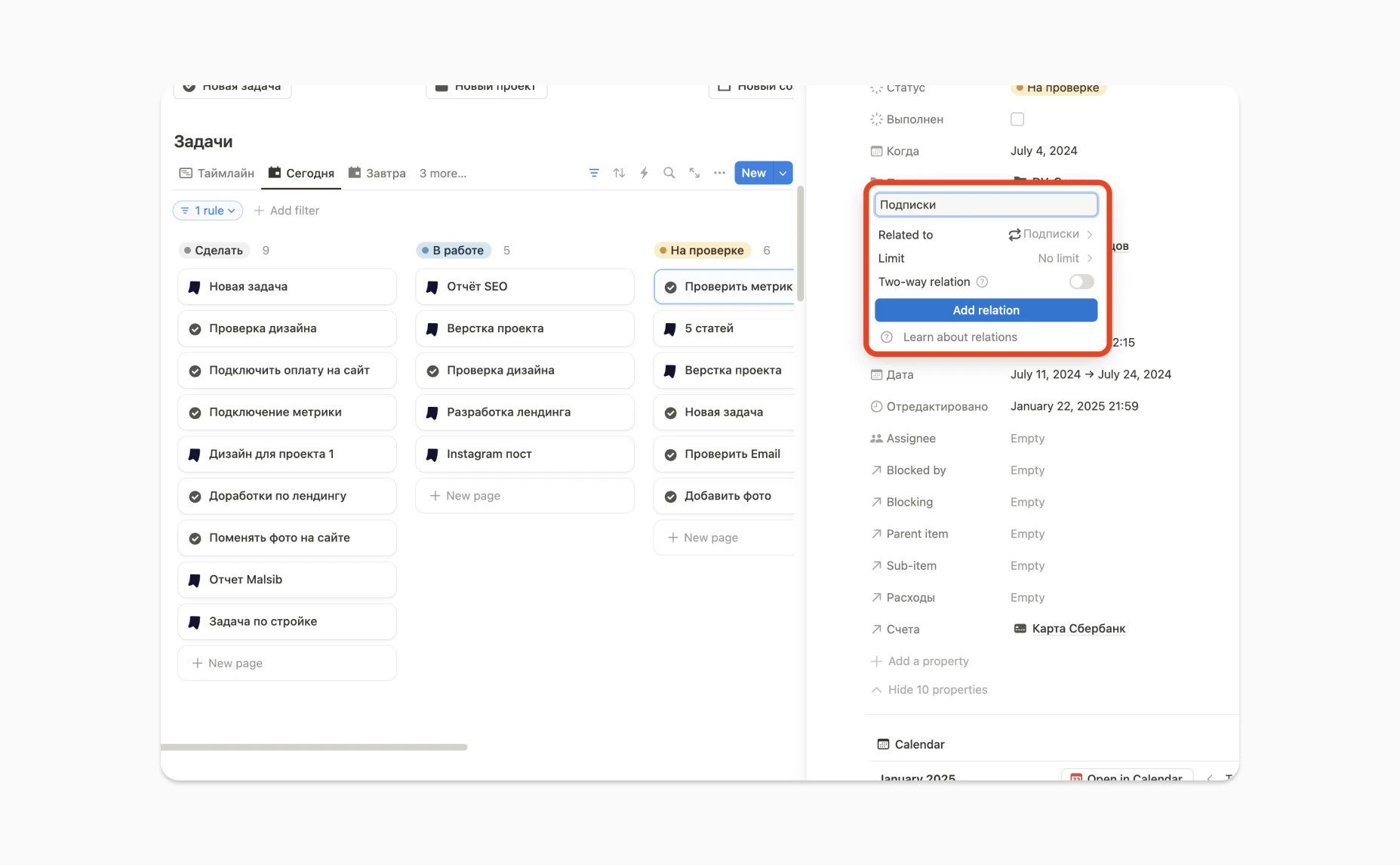Enable the Two-way relation toggle

click(x=1081, y=282)
